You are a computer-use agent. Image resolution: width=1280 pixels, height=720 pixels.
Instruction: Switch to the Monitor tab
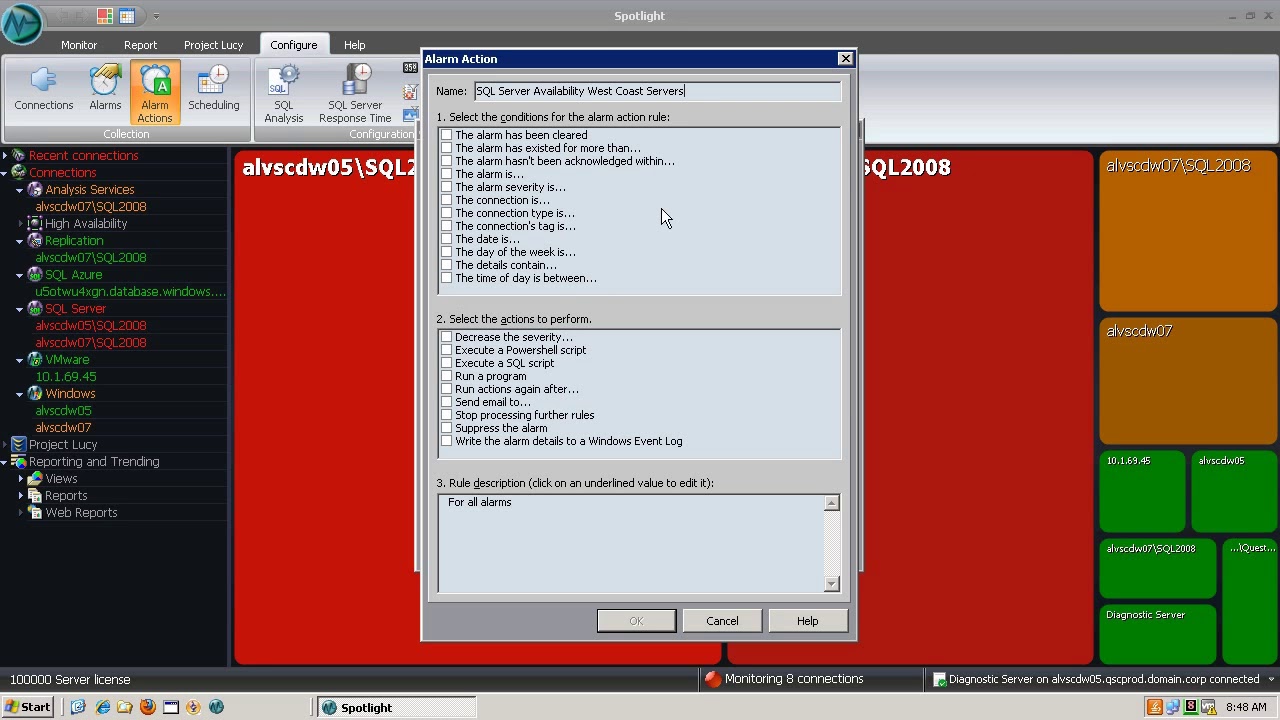tap(79, 45)
